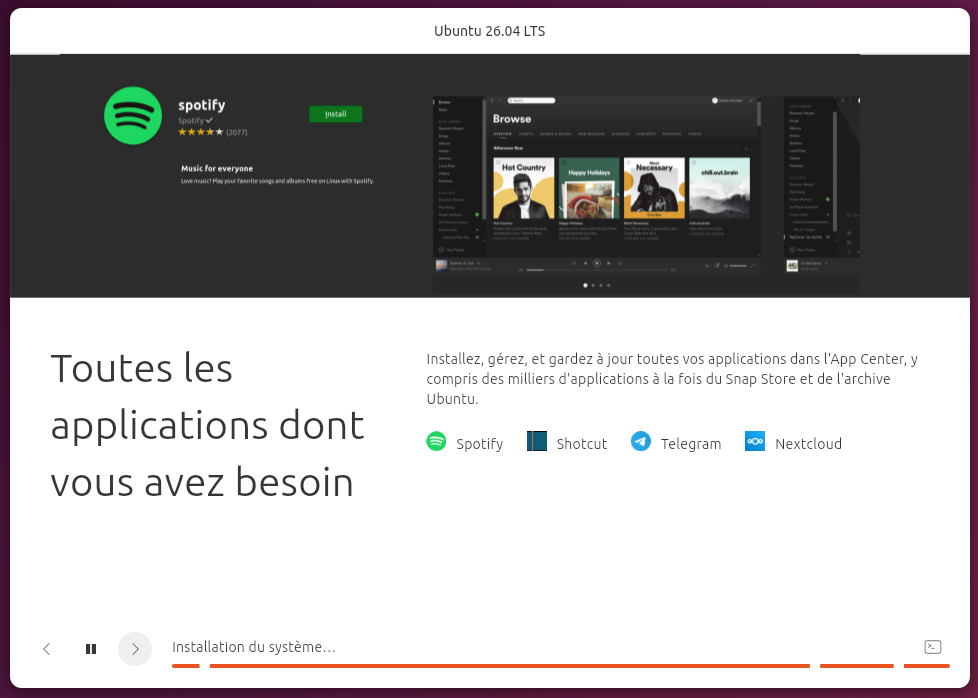Click the 'Toutes les applications' heading
Image resolution: width=978 pixels, height=698 pixels.
tap(207, 425)
